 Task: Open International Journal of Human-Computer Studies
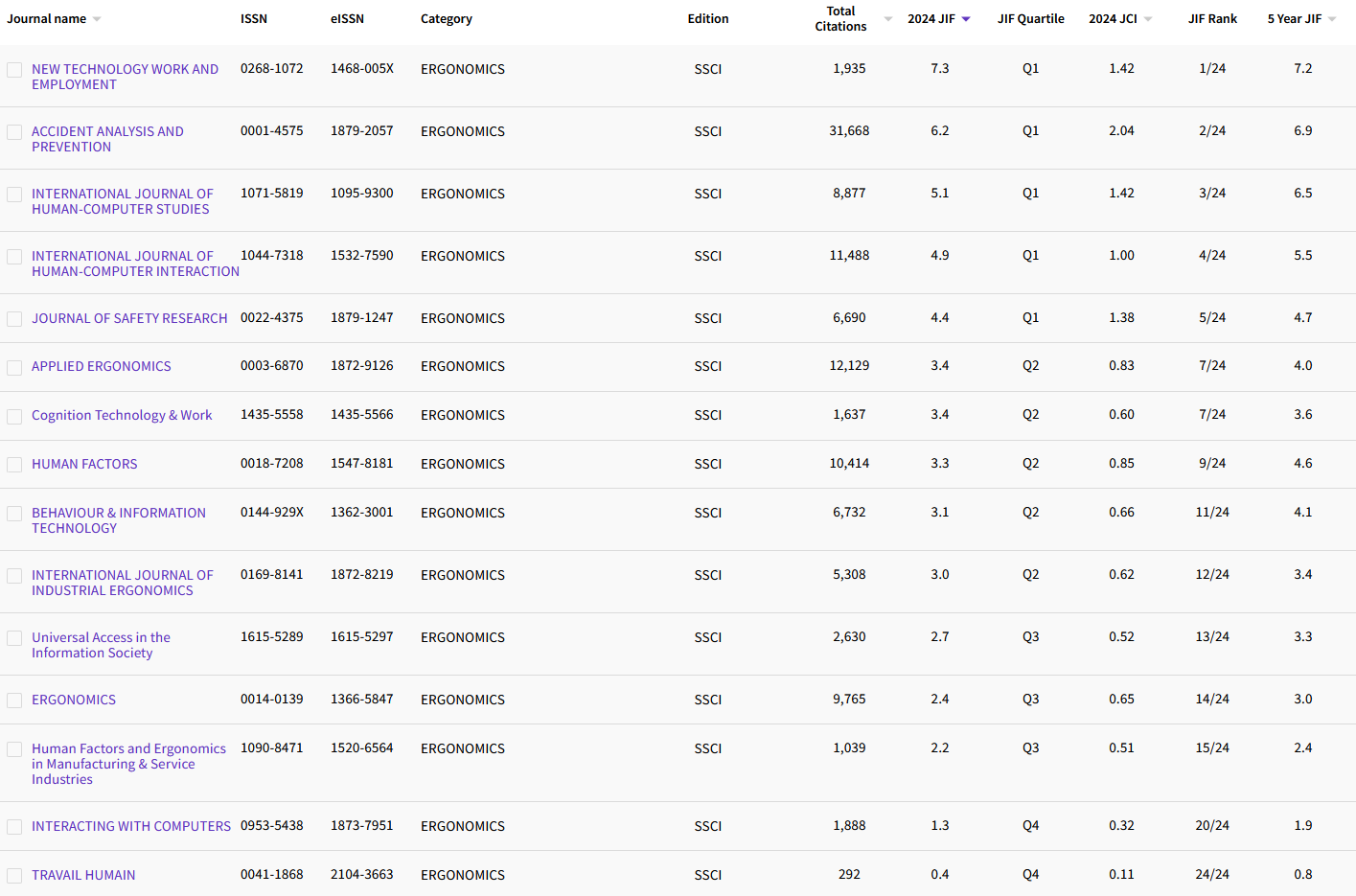pos(123,201)
